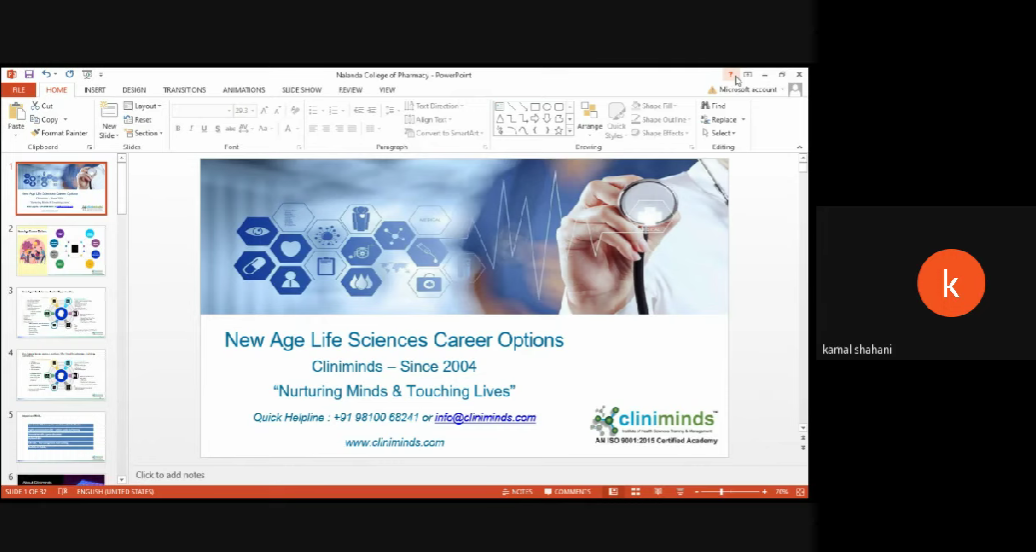Click the Paste clipboard icon
The height and width of the screenshot is (552, 1036).
pos(16,115)
